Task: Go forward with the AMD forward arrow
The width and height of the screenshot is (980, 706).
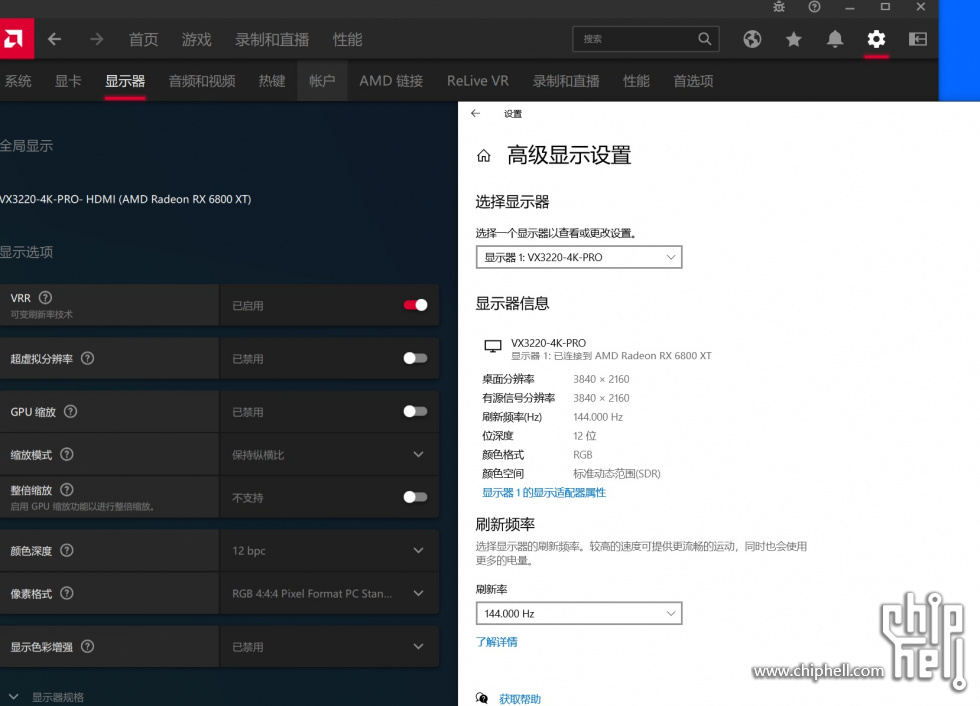Action: pyautogui.click(x=96, y=39)
